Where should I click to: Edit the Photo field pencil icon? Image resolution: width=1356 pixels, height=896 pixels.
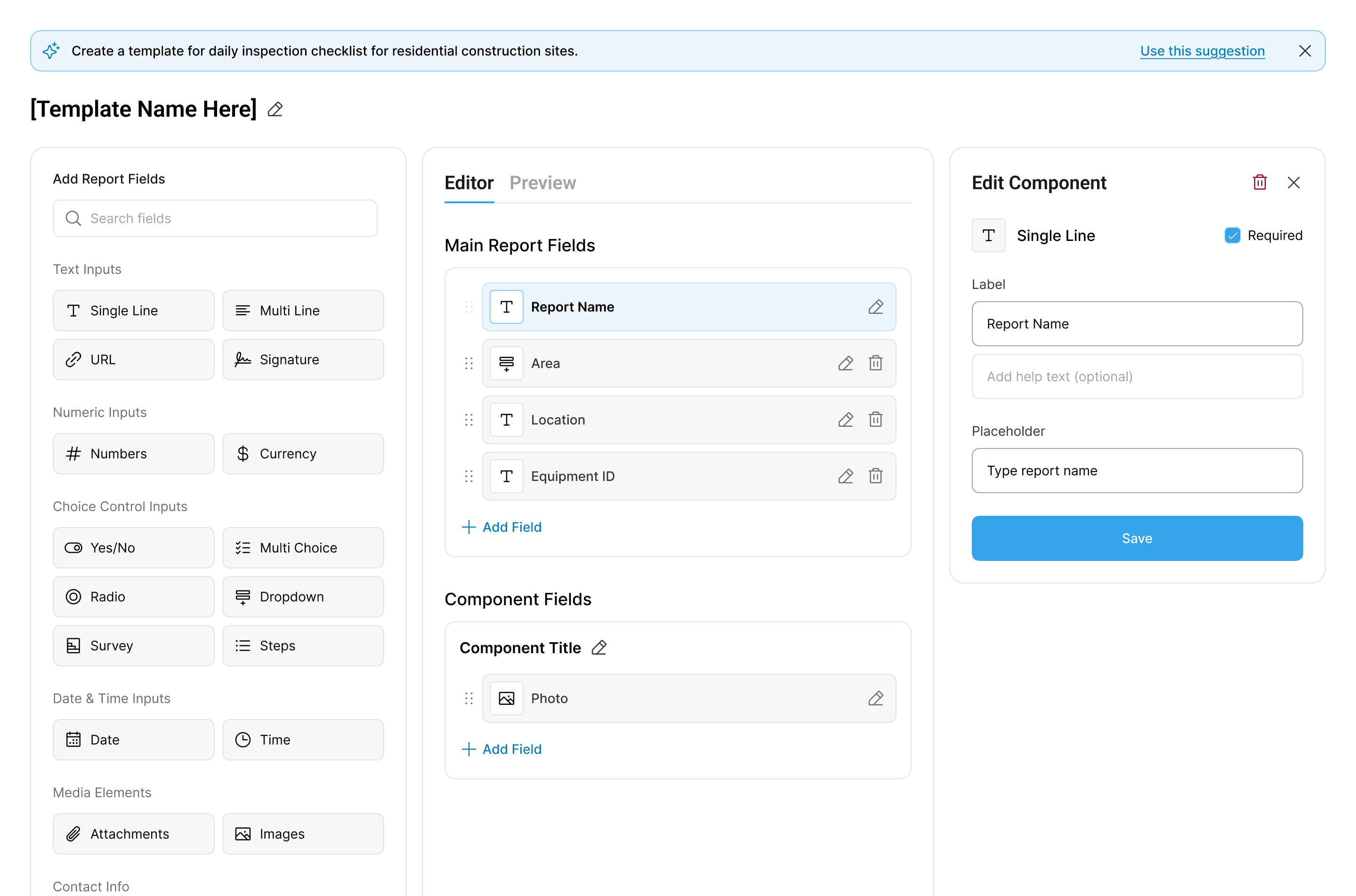pyautogui.click(x=875, y=698)
